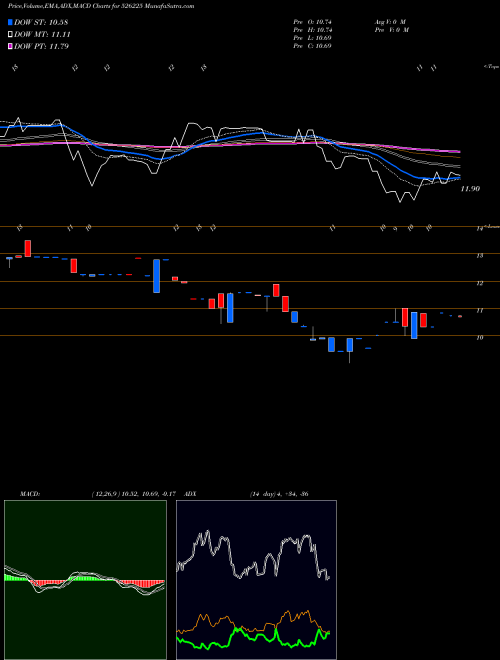Click the 14 price axis label

coord(479,229)
